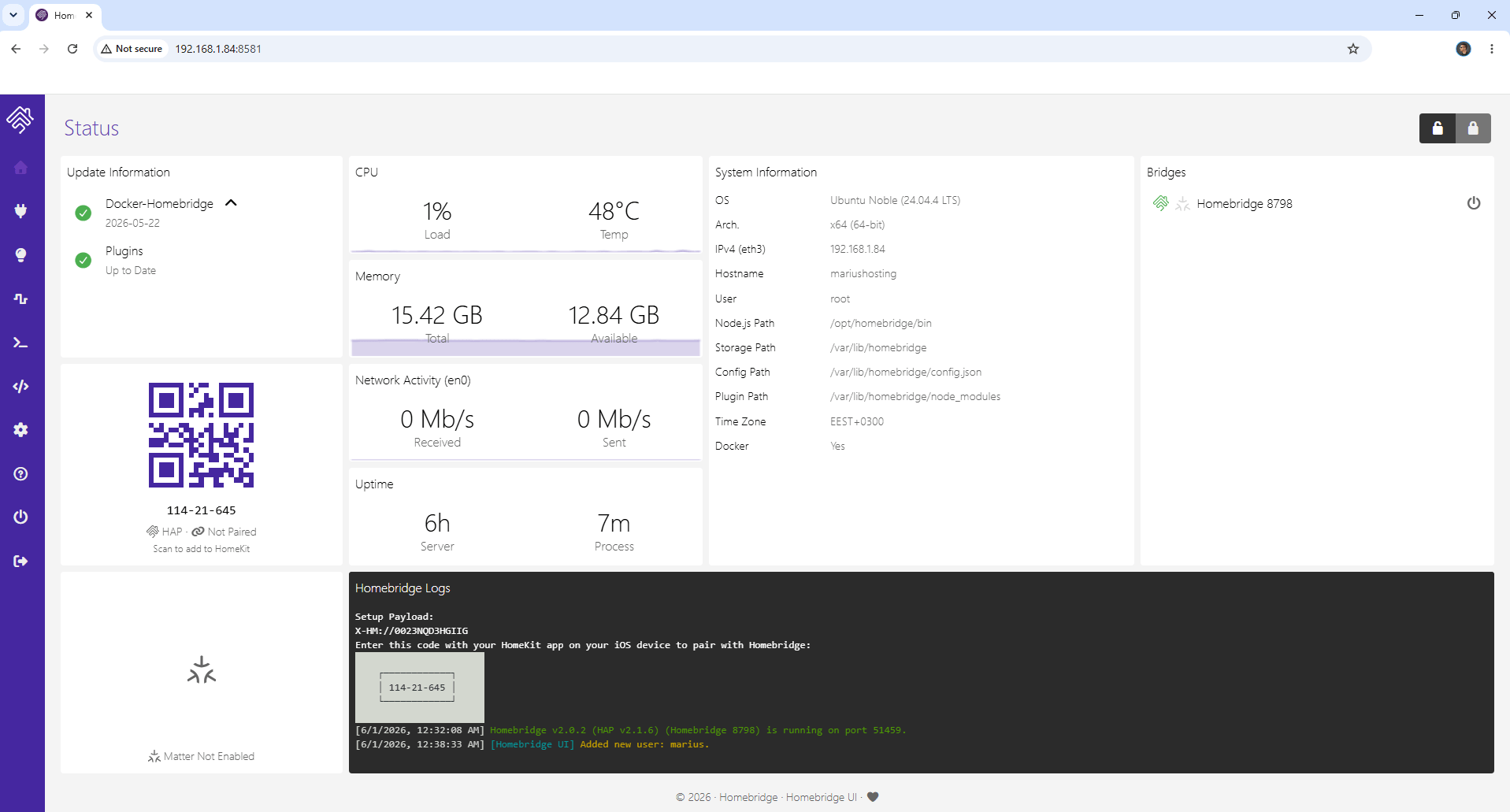Open Settings gear icon in sidebar
The height and width of the screenshot is (812, 1510).
tap(20, 430)
